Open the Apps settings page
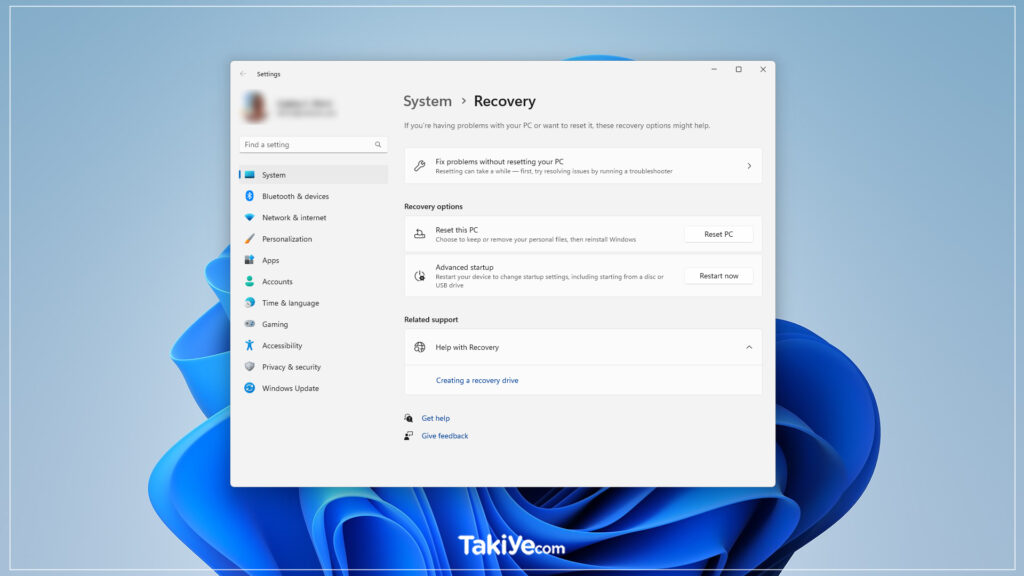This screenshot has width=1024, height=576. coord(313,260)
